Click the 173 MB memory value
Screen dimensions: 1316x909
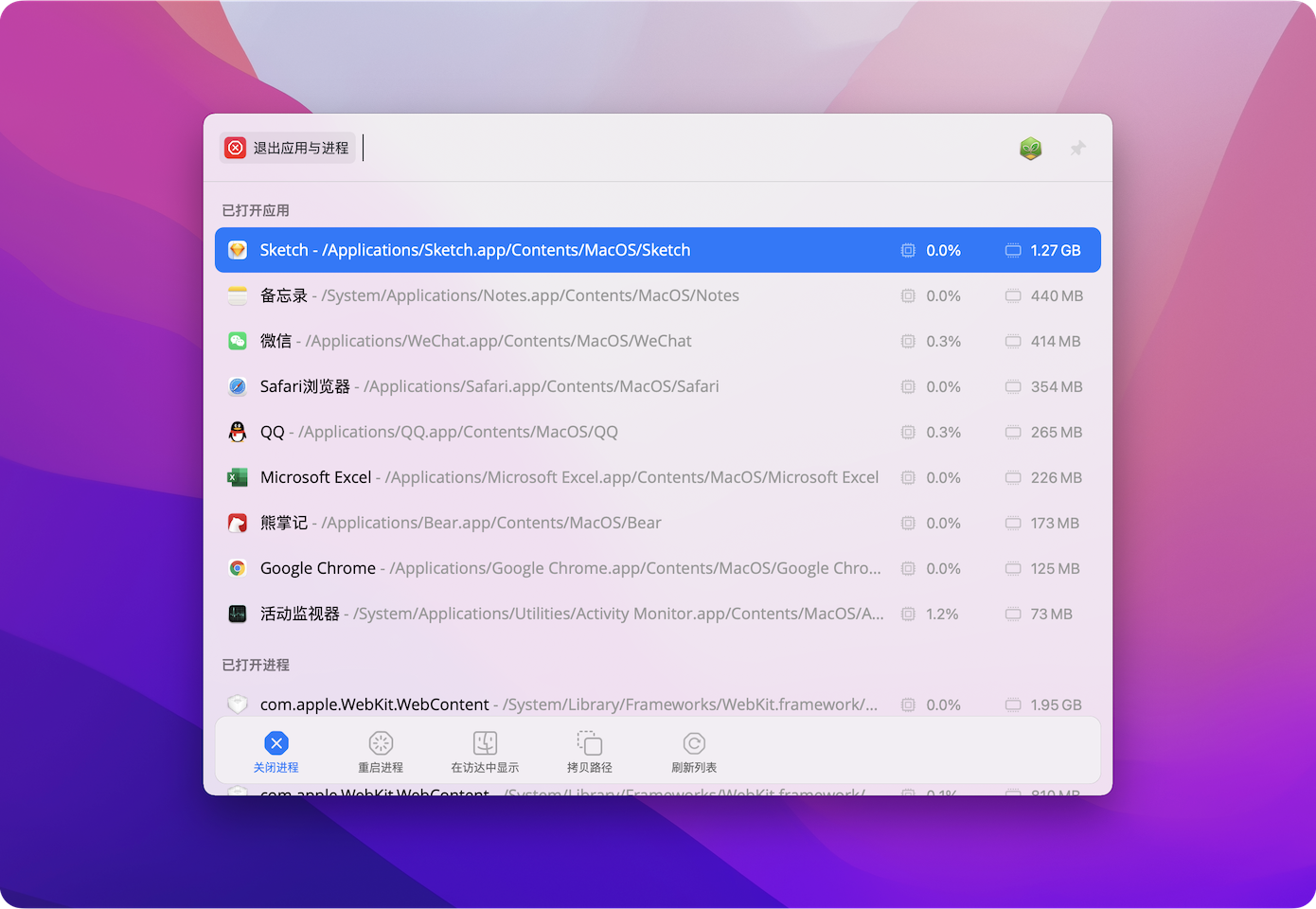[x=1055, y=523]
